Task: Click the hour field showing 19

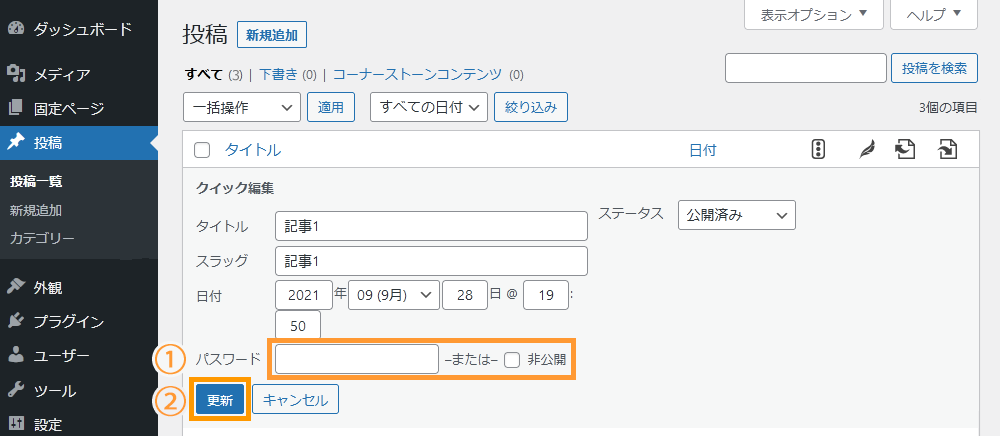Action: [546, 295]
